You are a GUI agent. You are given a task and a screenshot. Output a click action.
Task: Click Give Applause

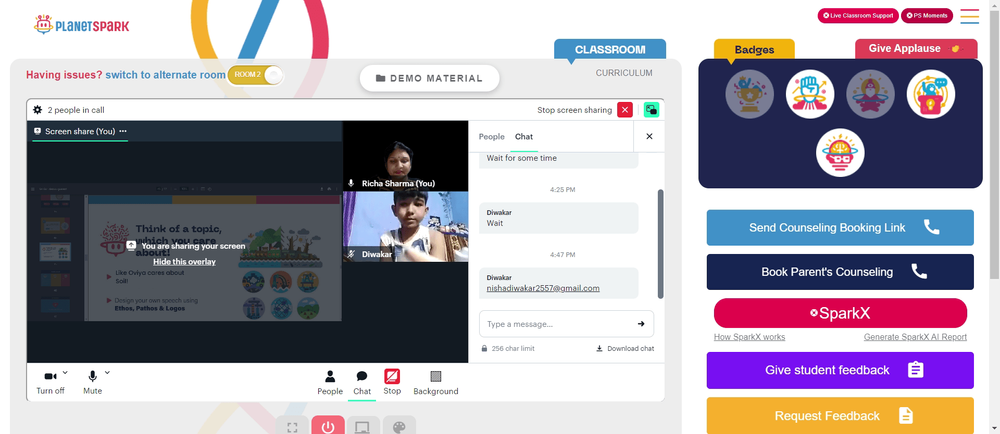point(916,49)
